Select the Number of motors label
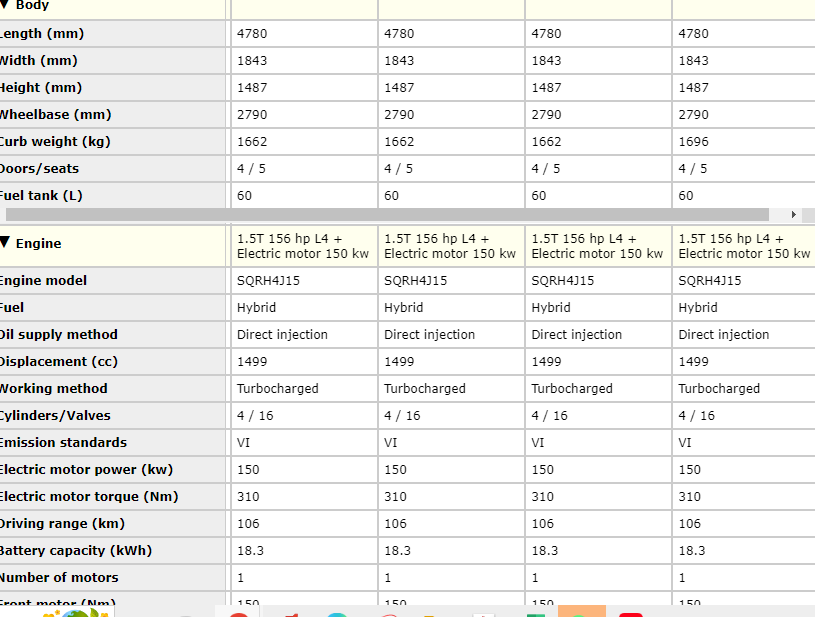The image size is (815, 617). 59,578
